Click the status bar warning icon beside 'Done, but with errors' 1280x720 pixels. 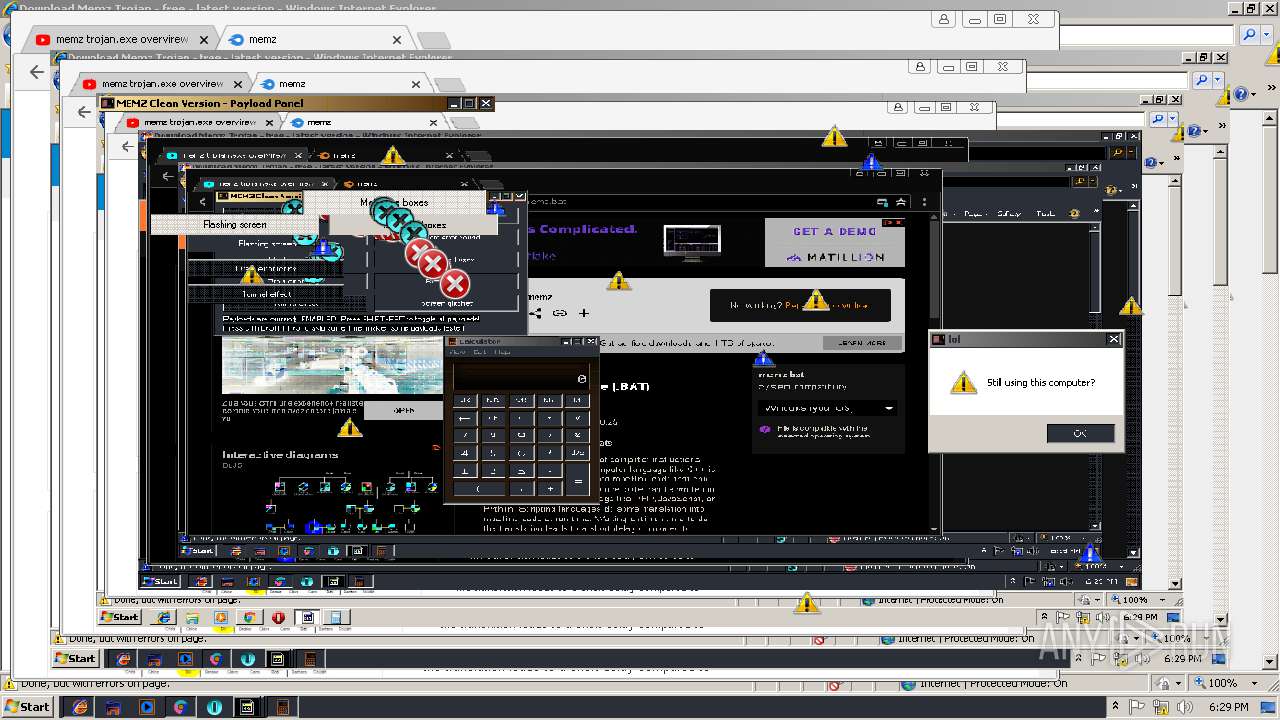click(x=9, y=684)
